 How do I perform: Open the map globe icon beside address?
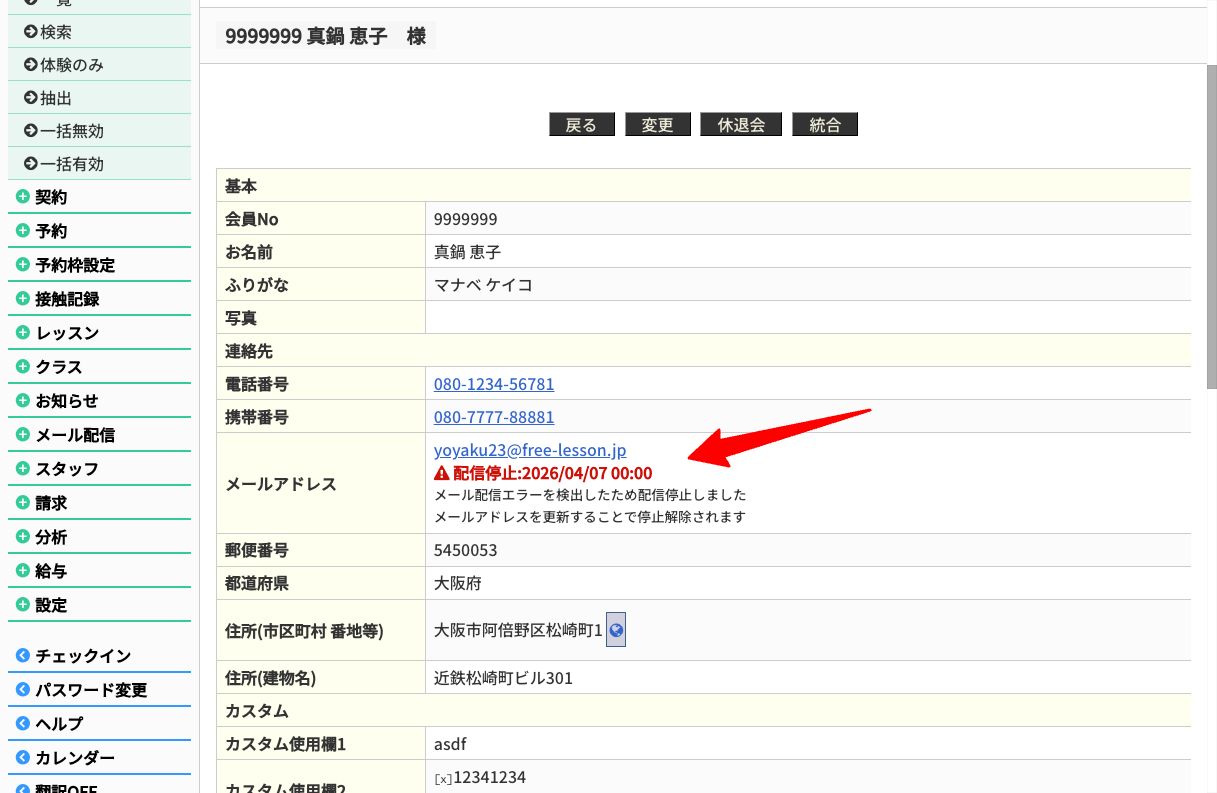point(616,630)
